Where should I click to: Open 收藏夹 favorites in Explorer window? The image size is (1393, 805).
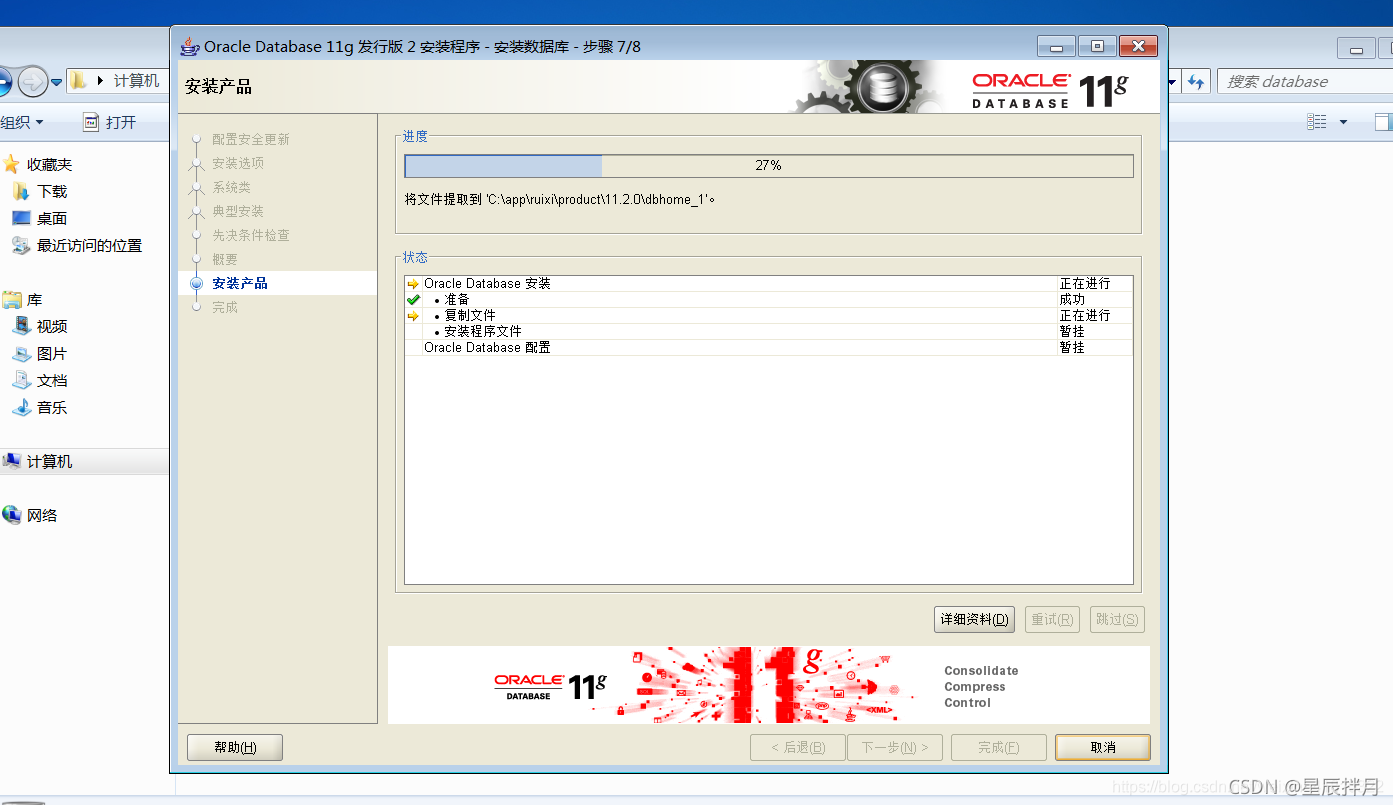pos(49,165)
